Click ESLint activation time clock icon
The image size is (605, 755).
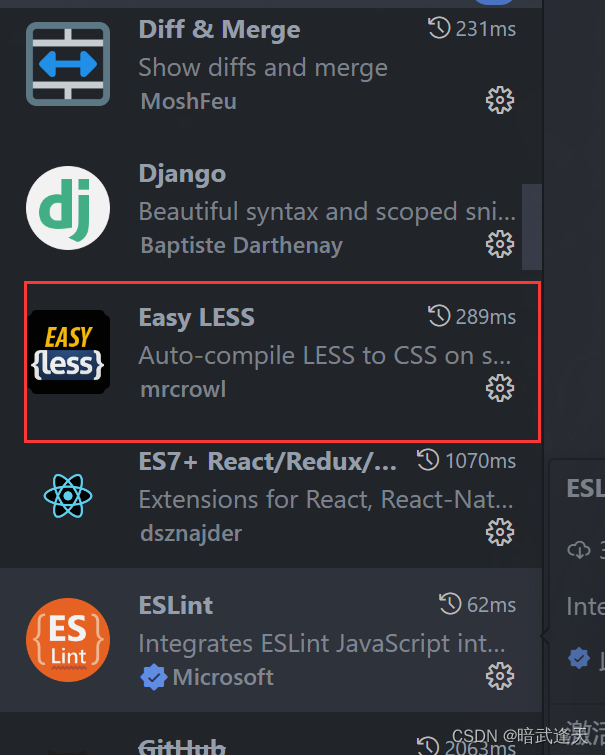[x=450, y=604]
